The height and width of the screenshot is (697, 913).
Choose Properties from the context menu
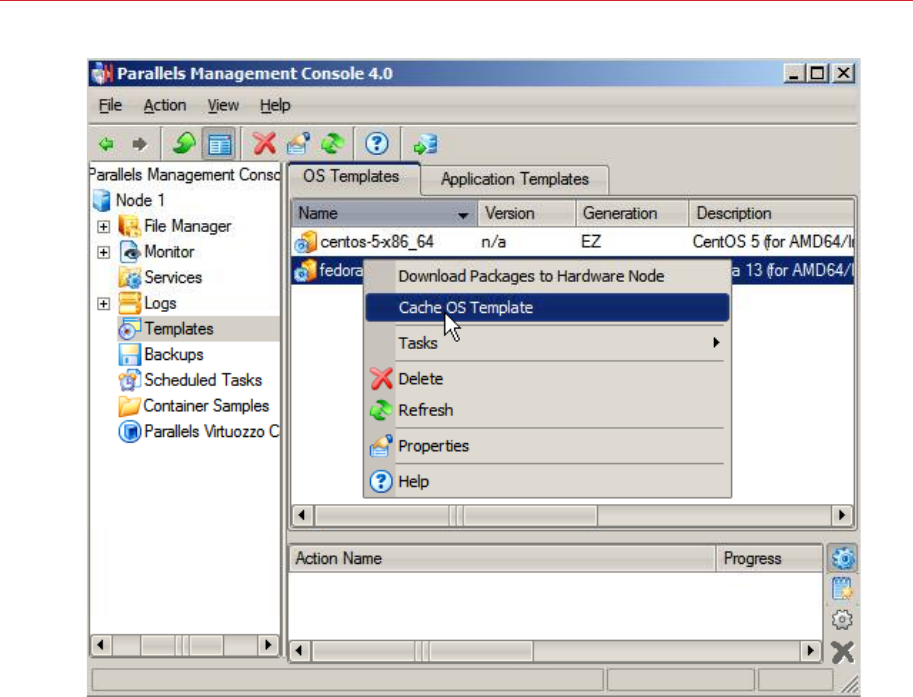pyautogui.click(x=547, y=446)
